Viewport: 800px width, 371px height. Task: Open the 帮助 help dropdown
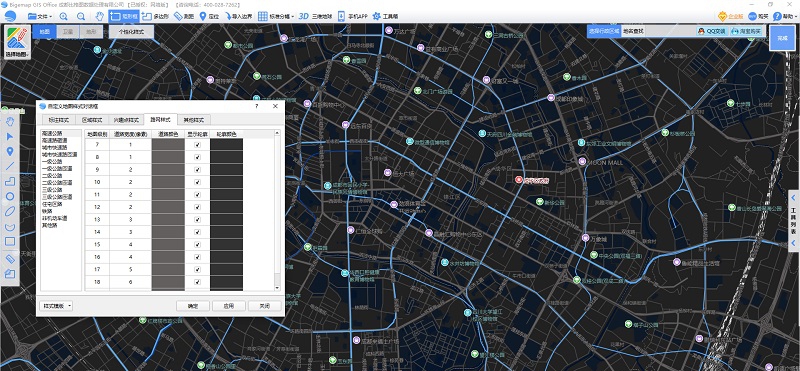tap(785, 16)
